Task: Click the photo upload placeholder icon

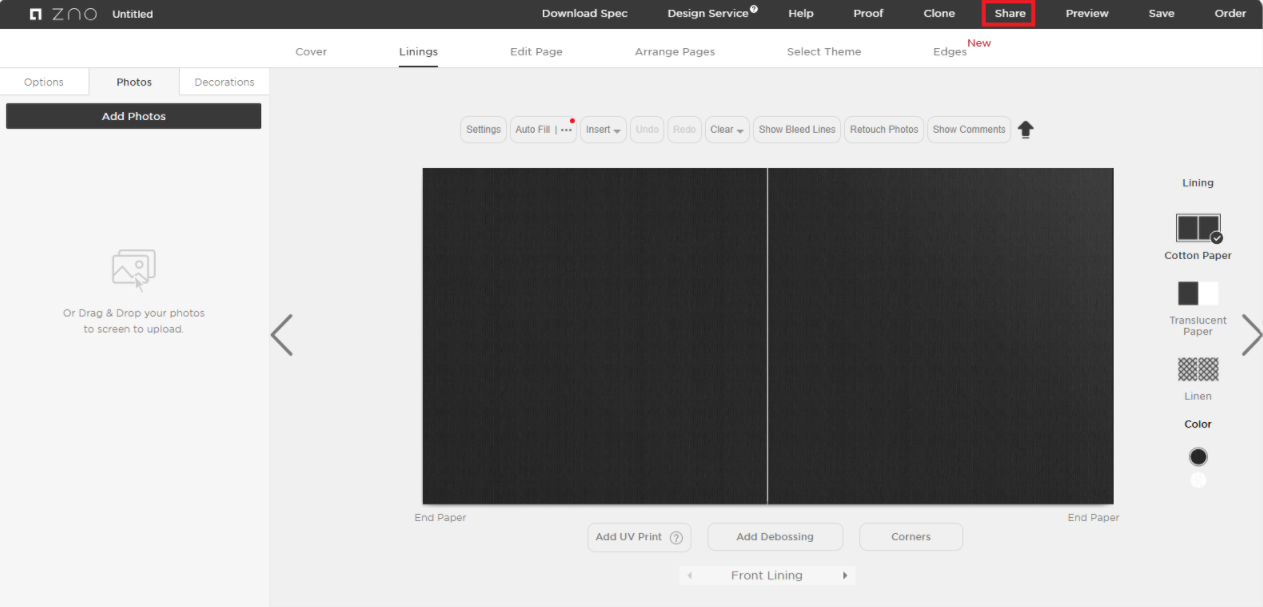Action: point(134,270)
